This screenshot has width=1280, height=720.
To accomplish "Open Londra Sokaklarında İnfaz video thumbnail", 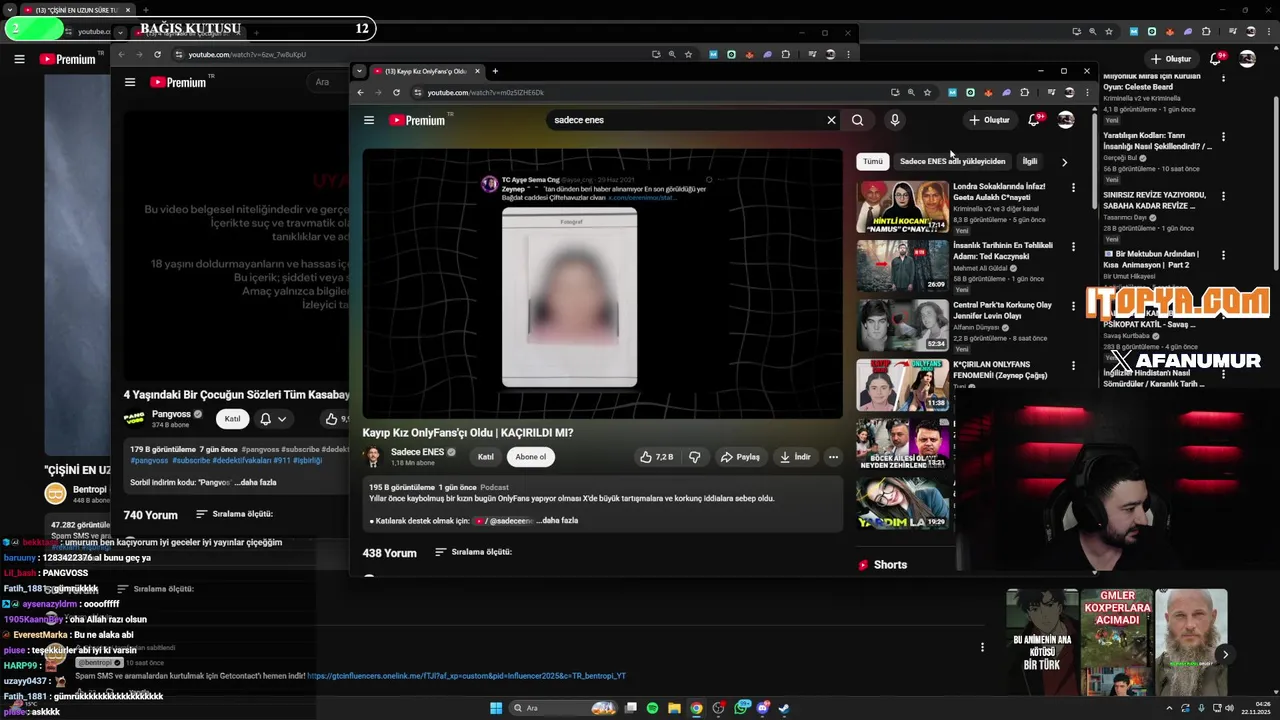I will (902, 206).
